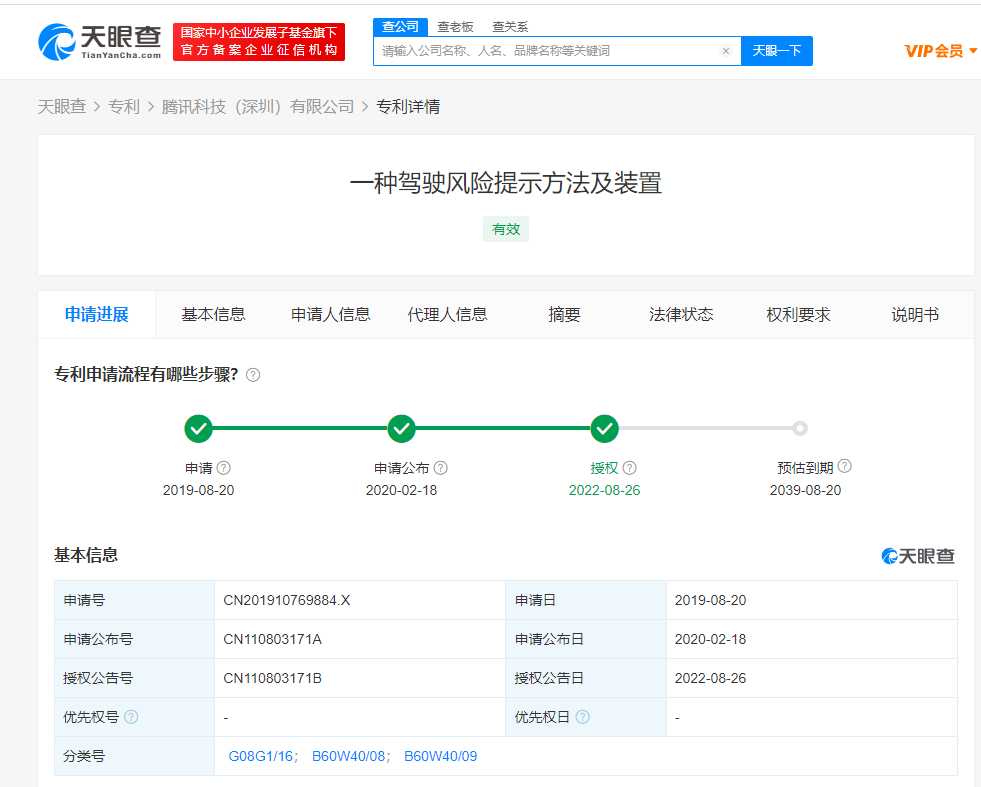Click the help icon next to 申请 step
This screenshot has width=981, height=787.
223,468
